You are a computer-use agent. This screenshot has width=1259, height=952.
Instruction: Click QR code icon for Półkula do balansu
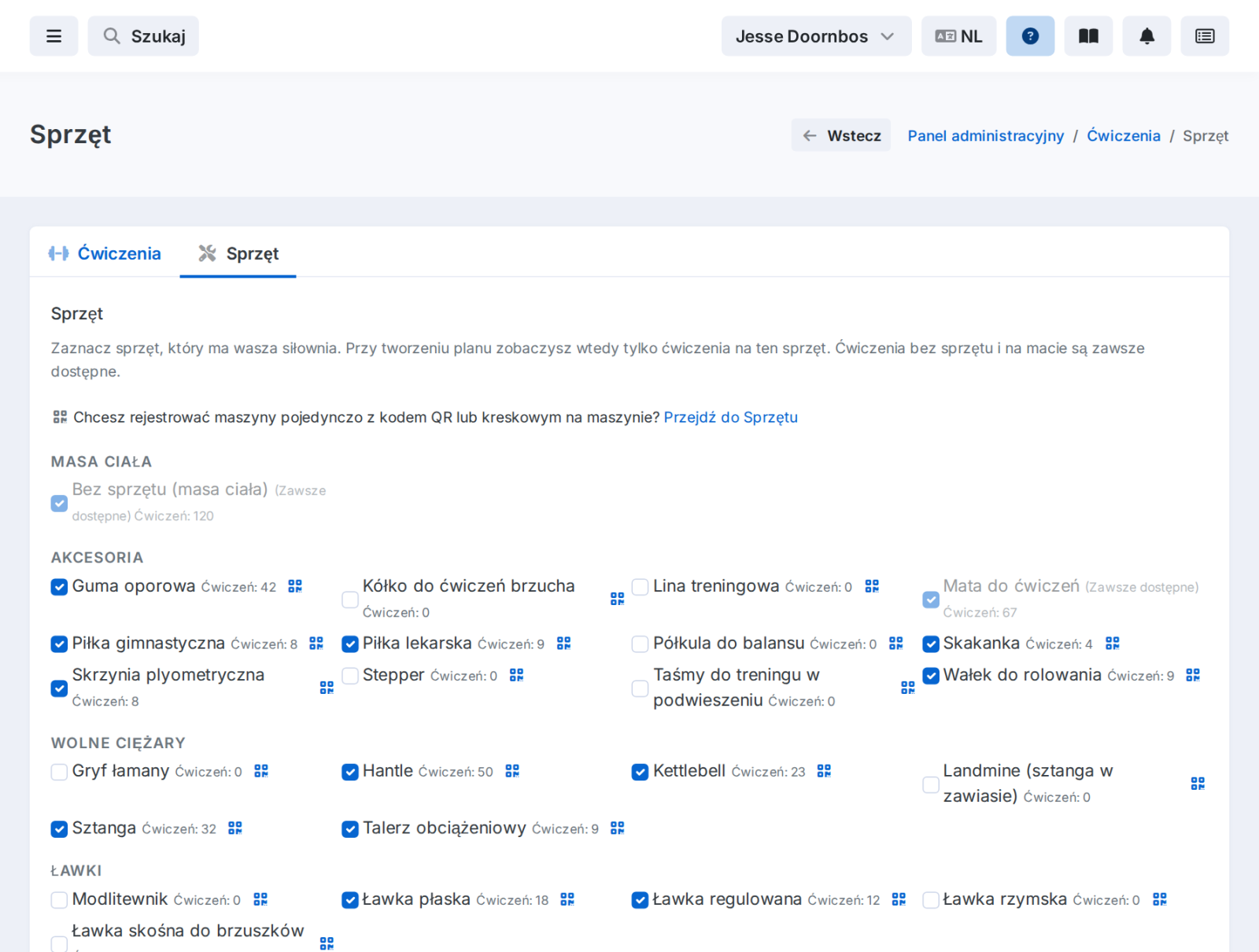(895, 644)
